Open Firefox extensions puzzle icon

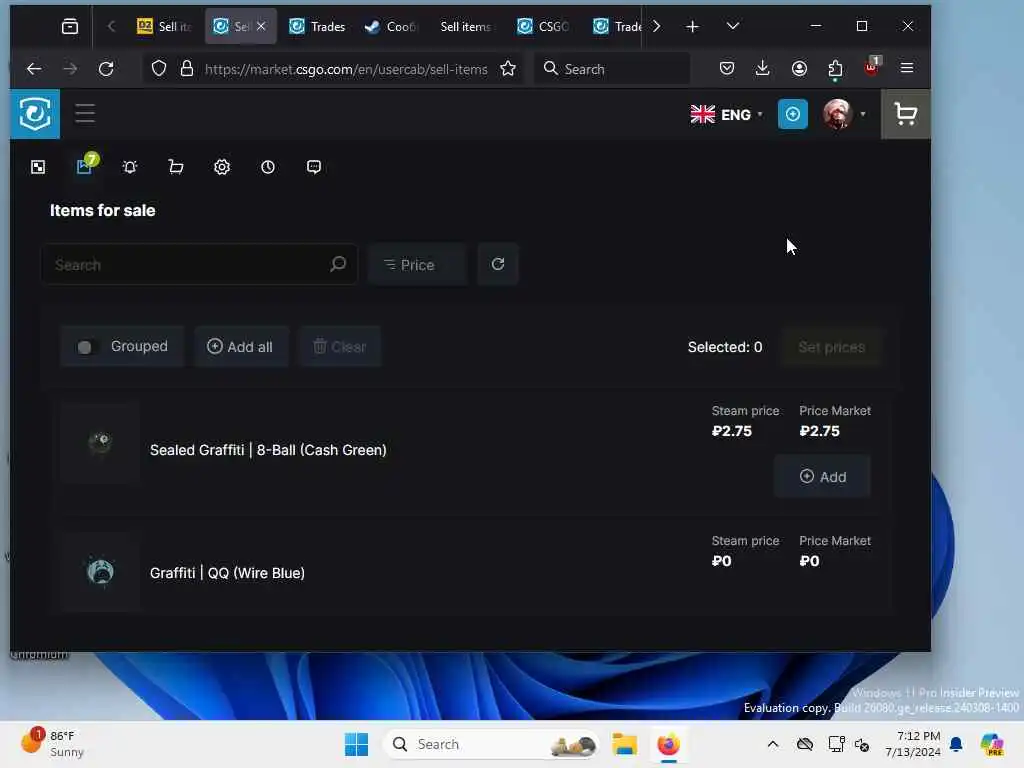point(835,68)
